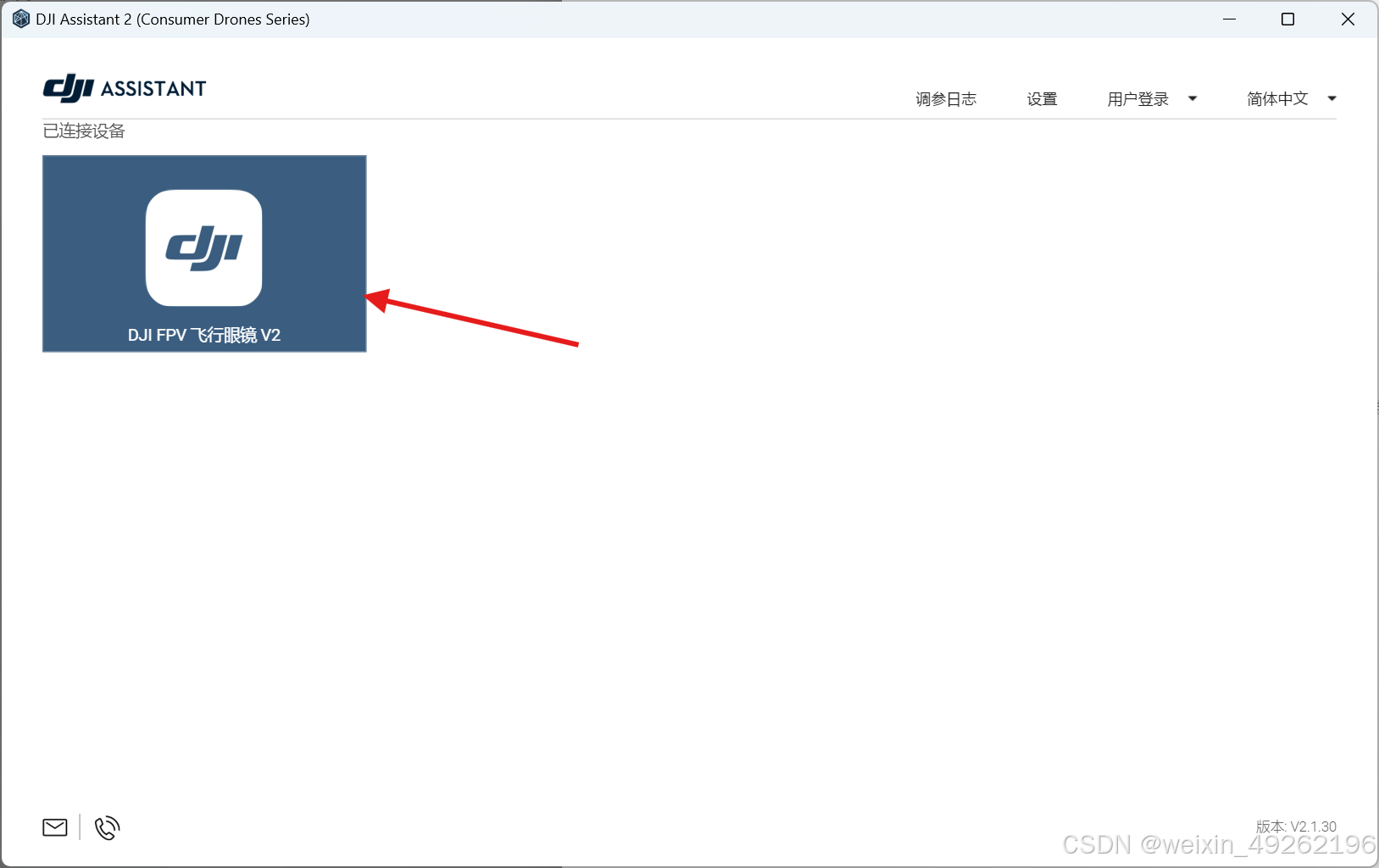Click the white DJI app icon in device card
This screenshot has height=868, width=1379.
[204, 248]
